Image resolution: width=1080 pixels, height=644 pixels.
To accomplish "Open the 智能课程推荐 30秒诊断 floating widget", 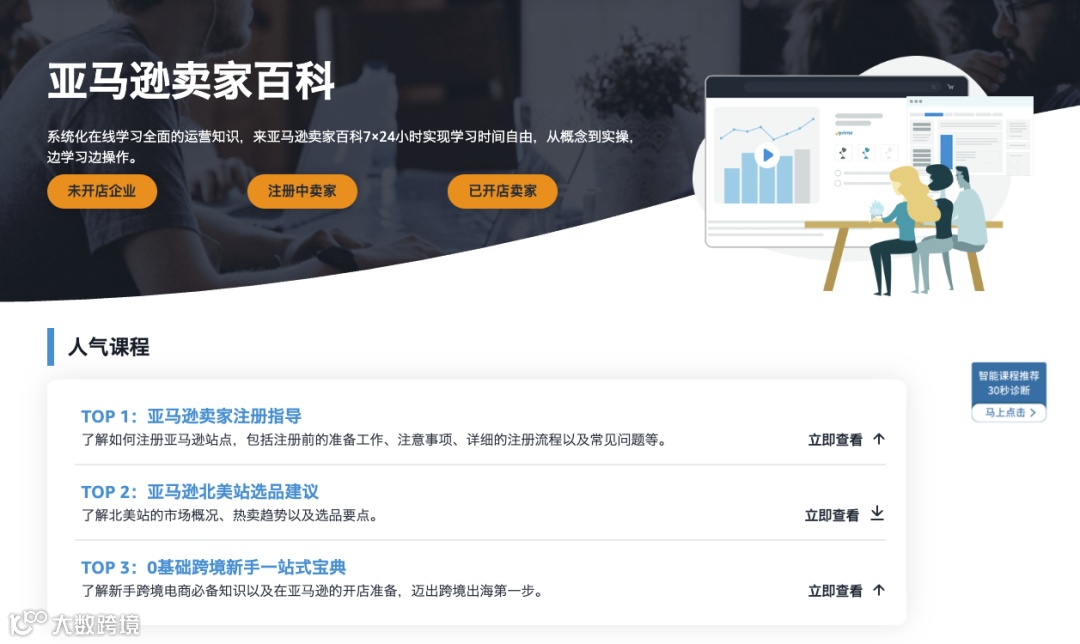I will pos(1009,392).
